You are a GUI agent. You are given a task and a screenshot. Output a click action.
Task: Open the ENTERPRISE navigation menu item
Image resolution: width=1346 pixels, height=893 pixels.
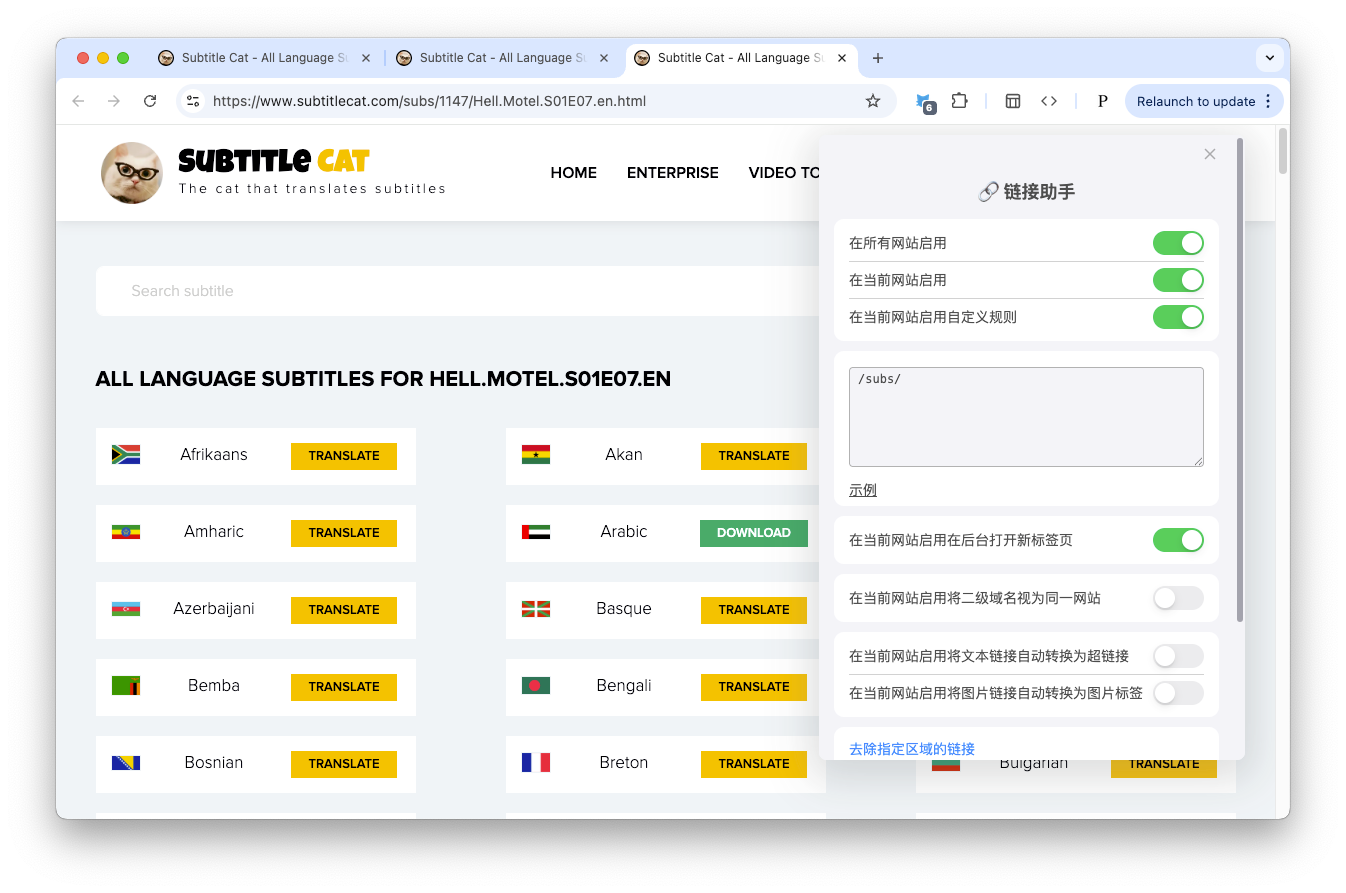coord(672,173)
